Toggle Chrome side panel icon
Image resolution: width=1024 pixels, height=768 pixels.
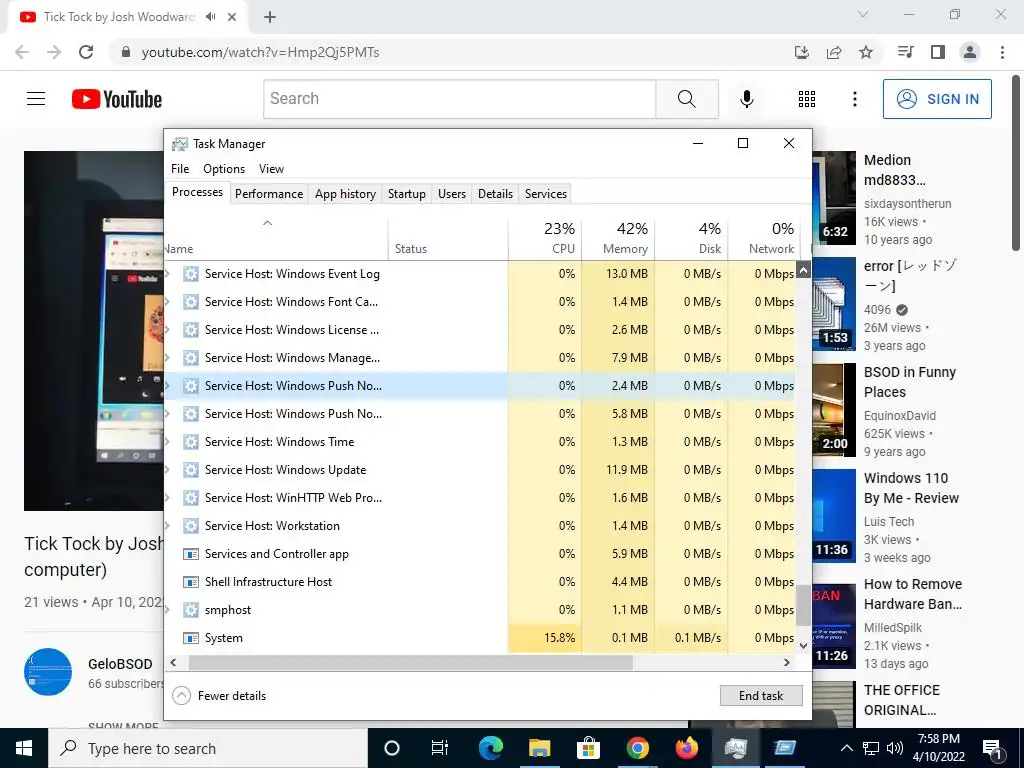[x=938, y=52]
